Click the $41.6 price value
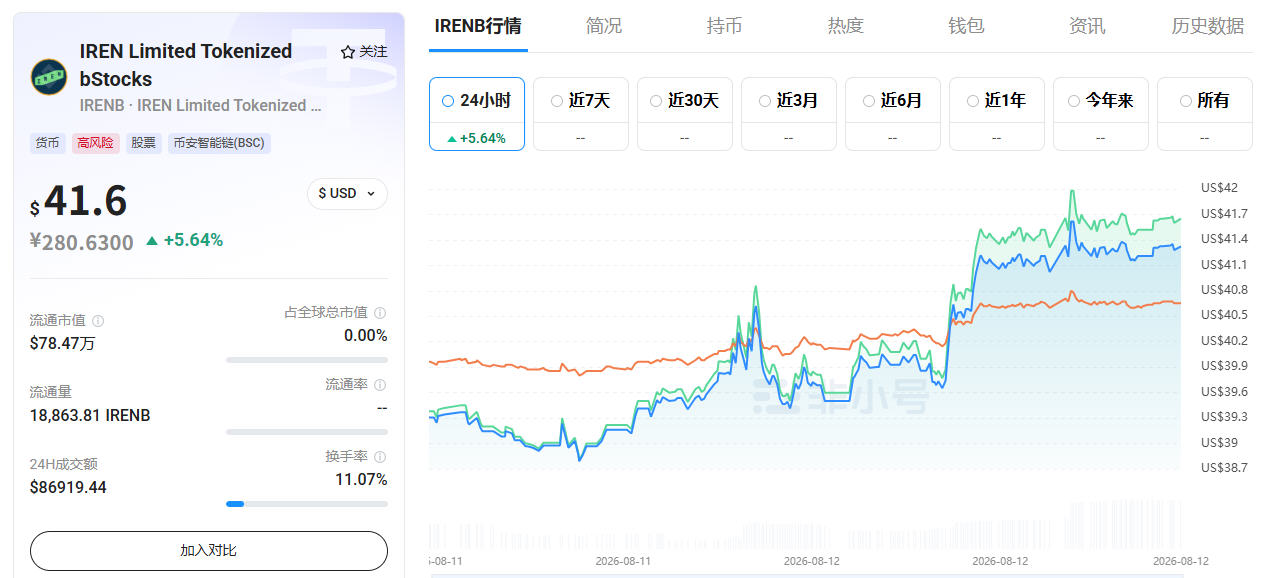1262x578 pixels. (79, 201)
